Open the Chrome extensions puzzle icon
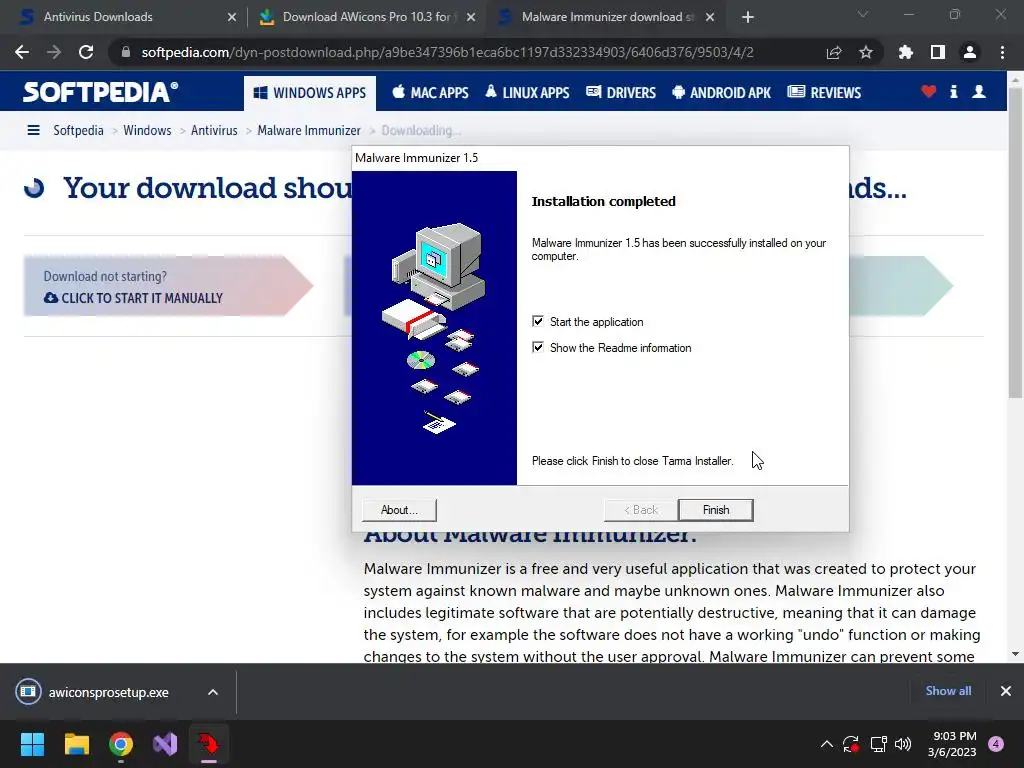1024x768 pixels. pyautogui.click(x=906, y=52)
